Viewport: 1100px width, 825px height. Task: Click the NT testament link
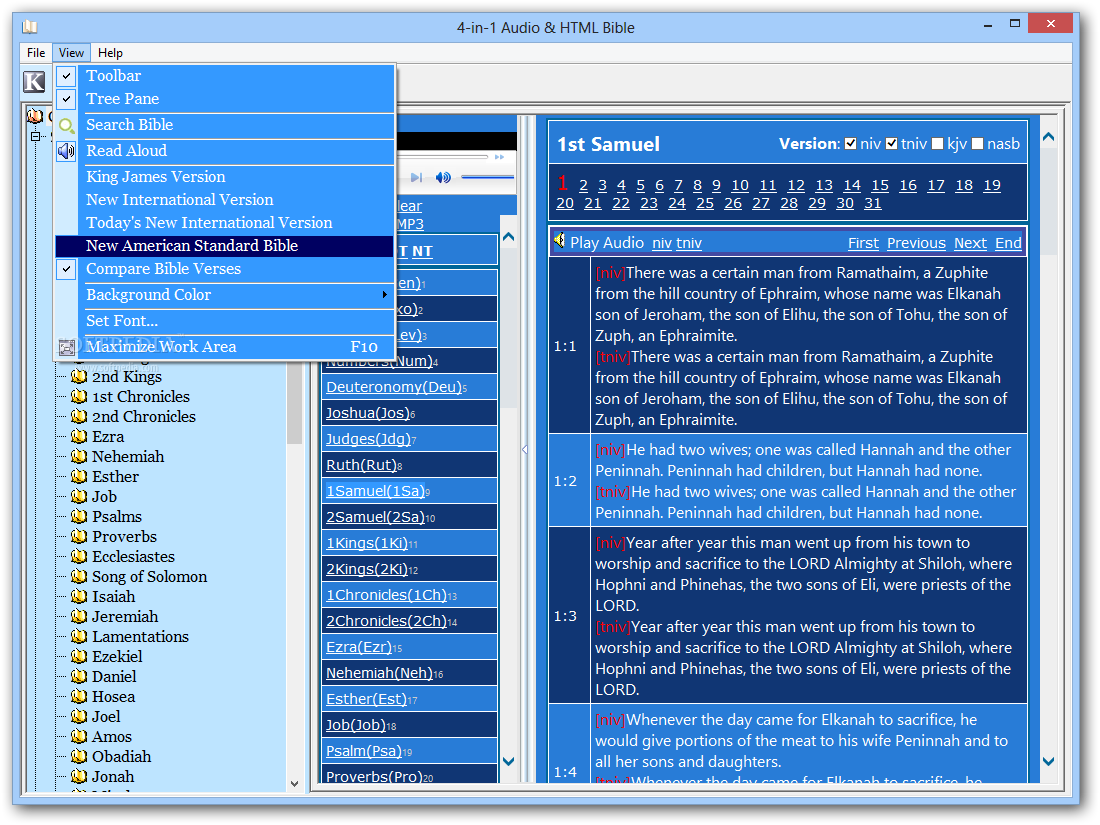pyautogui.click(x=422, y=251)
